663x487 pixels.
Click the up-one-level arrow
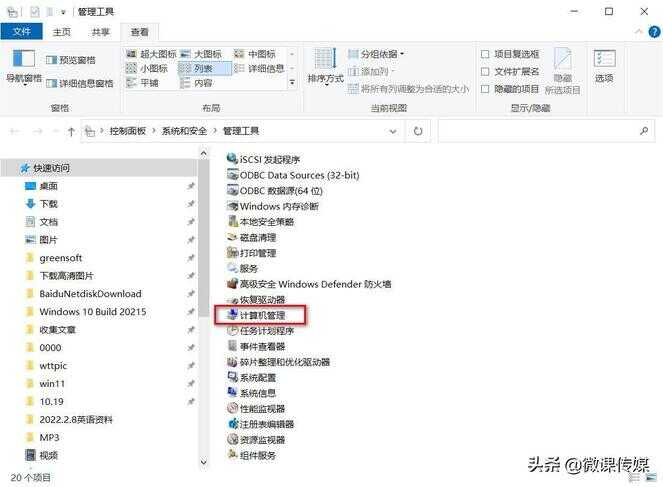[x=71, y=131]
